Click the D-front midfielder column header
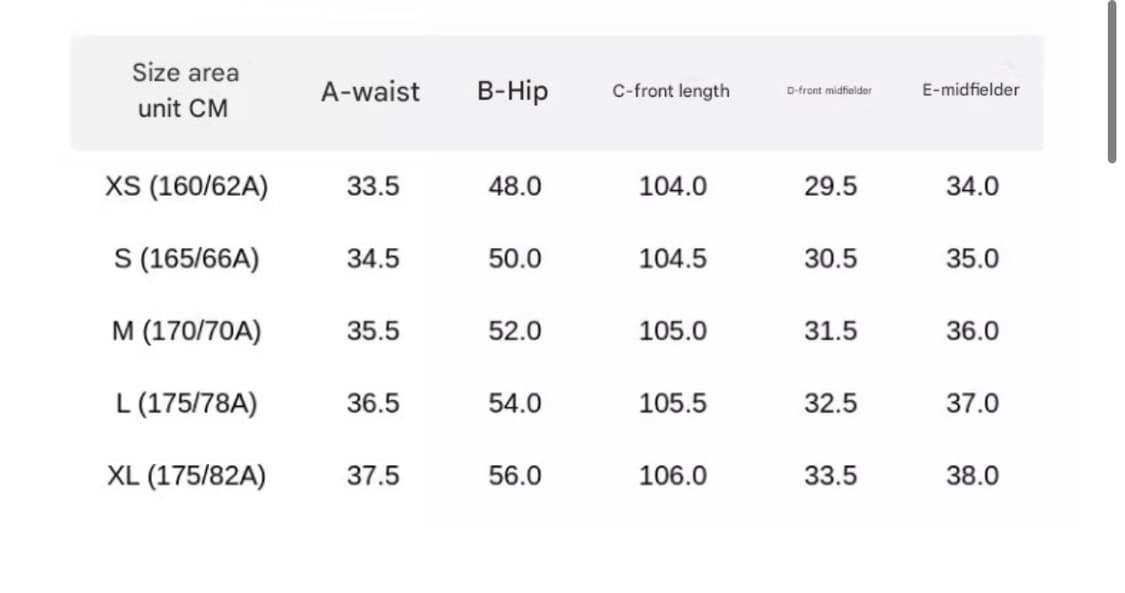Screen dimensions: 1125x593 coord(829,90)
